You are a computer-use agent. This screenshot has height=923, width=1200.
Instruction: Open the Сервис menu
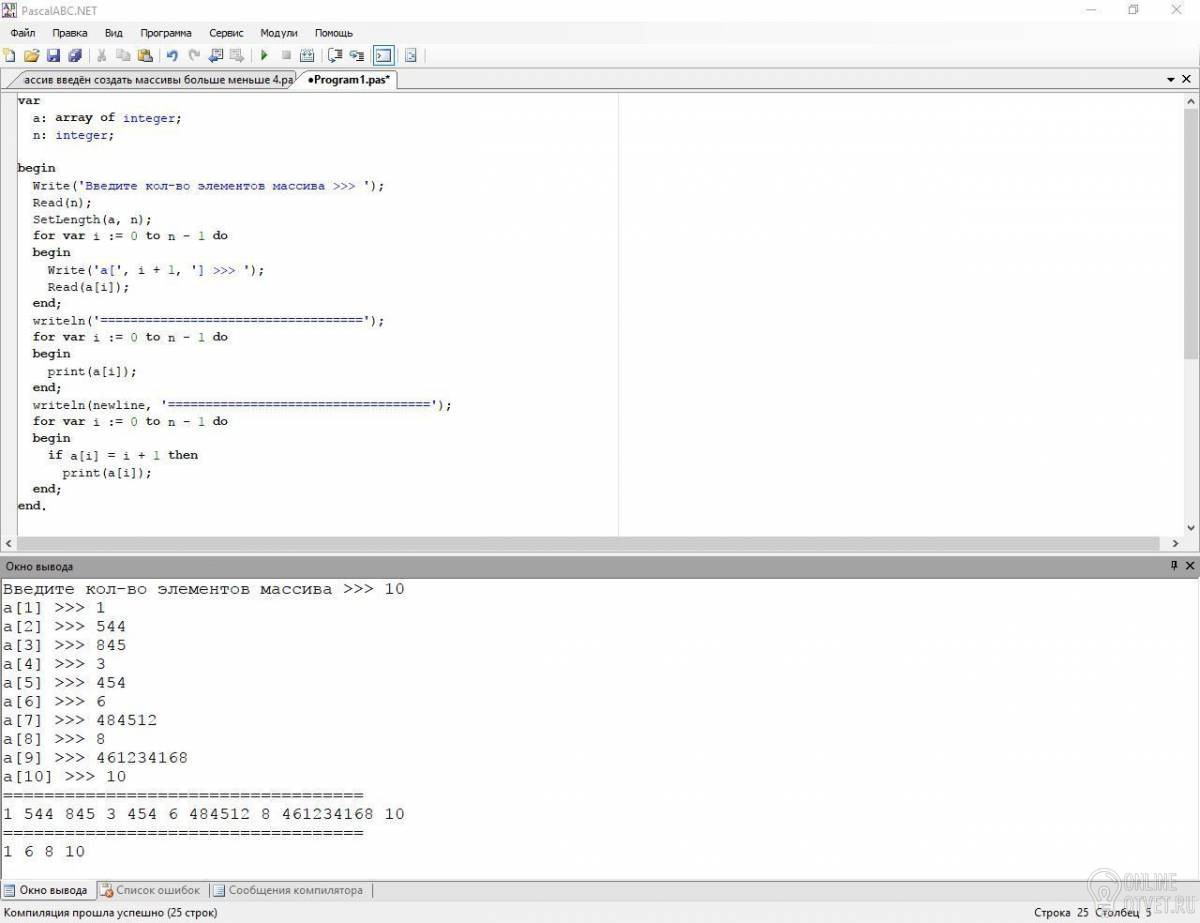coord(226,33)
